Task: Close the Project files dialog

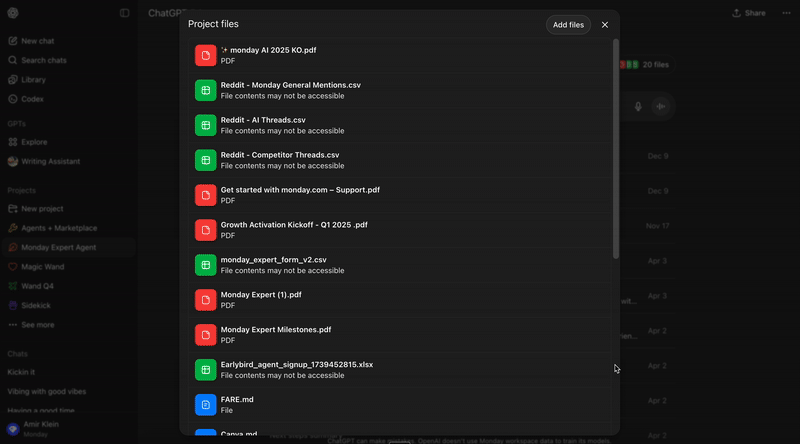Action: point(605,24)
